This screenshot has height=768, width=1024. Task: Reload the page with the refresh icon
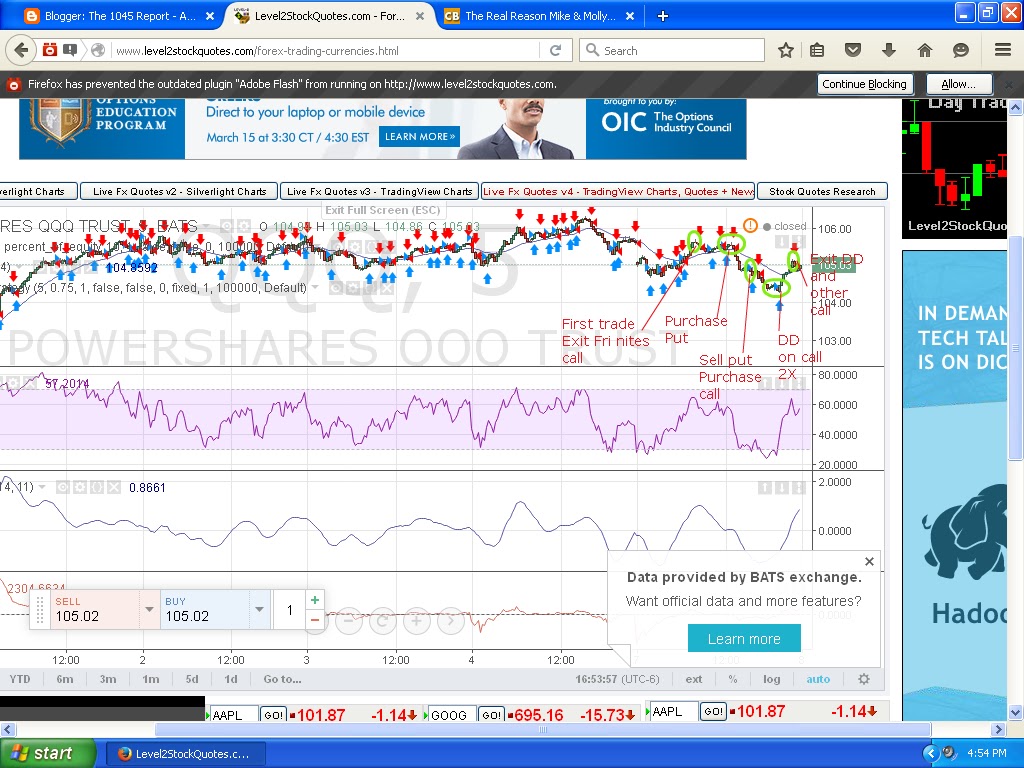pos(556,50)
